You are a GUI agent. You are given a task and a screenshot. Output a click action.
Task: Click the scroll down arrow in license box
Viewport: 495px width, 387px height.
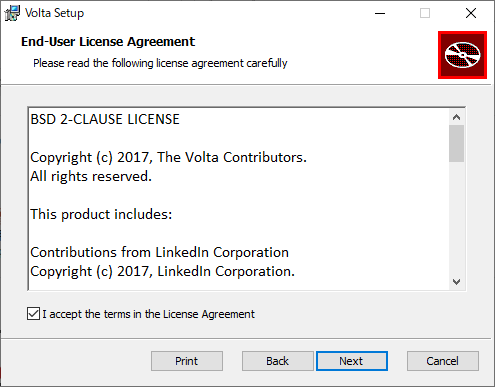pyautogui.click(x=456, y=282)
